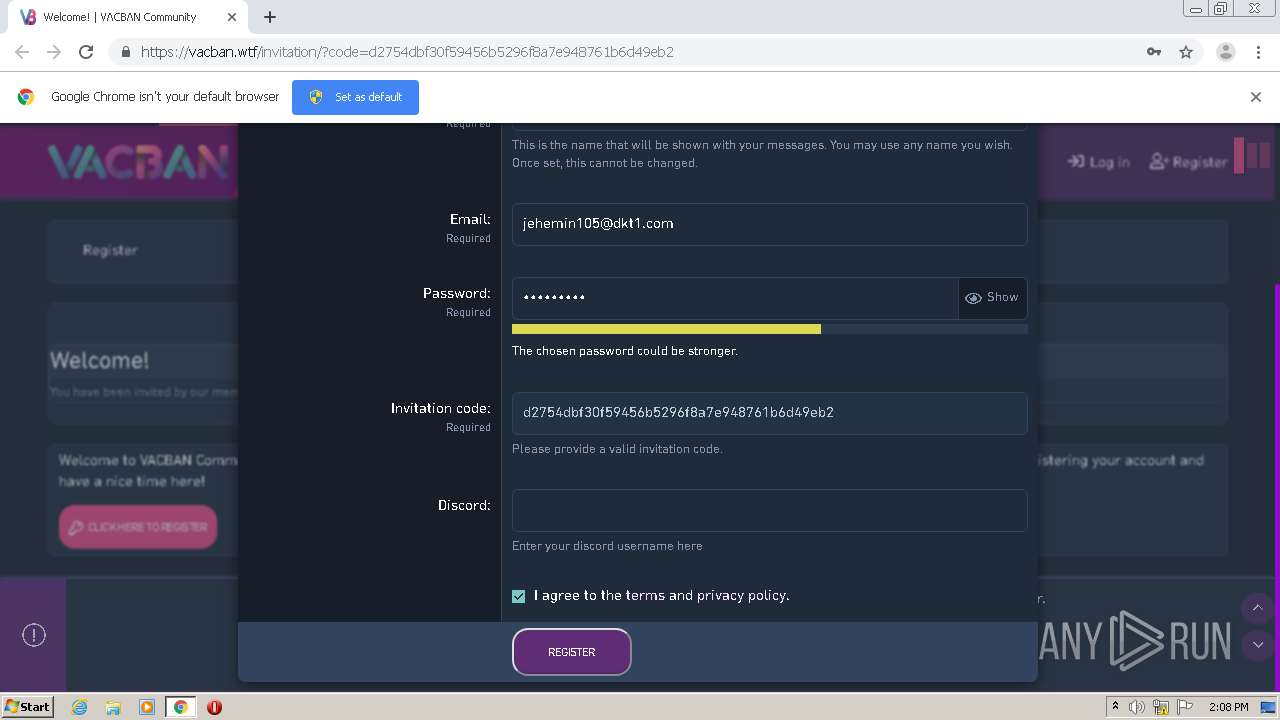Click 'The chosen password could be stronger.'
This screenshot has width=1280, height=720.
click(x=625, y=351)
